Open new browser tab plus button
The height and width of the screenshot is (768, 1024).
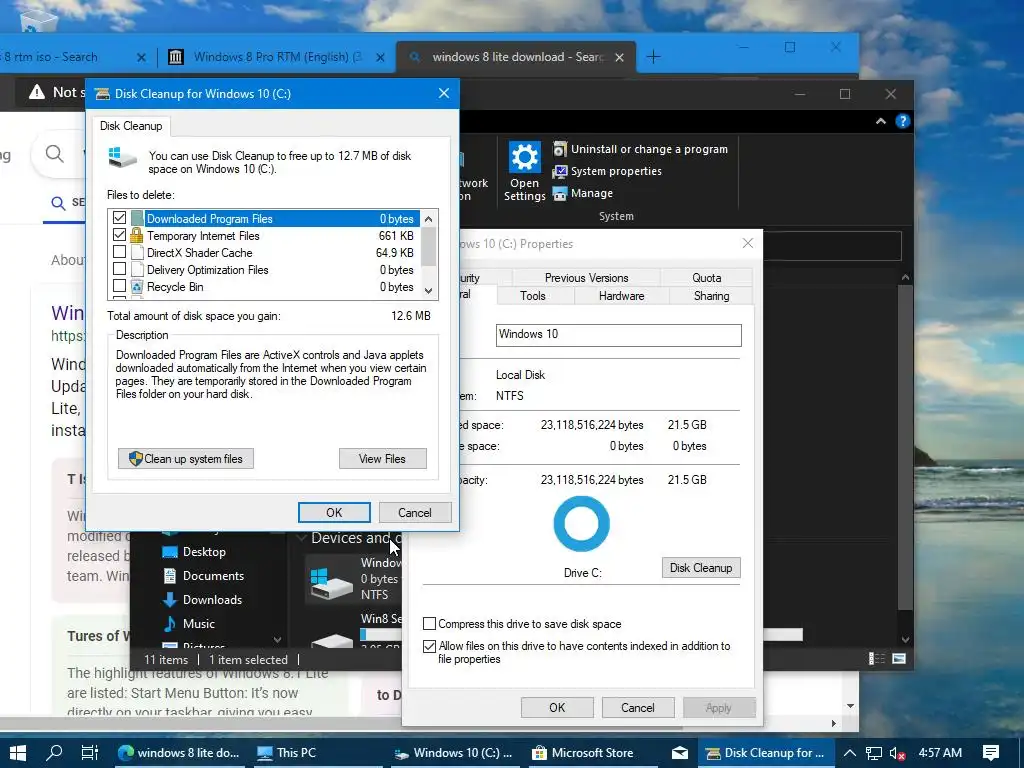click(x=653, y=57)
